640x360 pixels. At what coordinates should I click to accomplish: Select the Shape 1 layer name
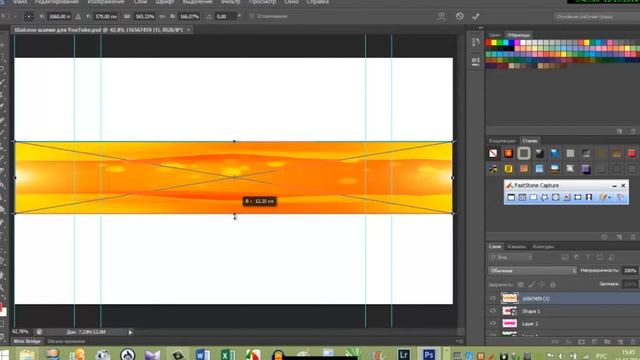click(x=531, y=311)
